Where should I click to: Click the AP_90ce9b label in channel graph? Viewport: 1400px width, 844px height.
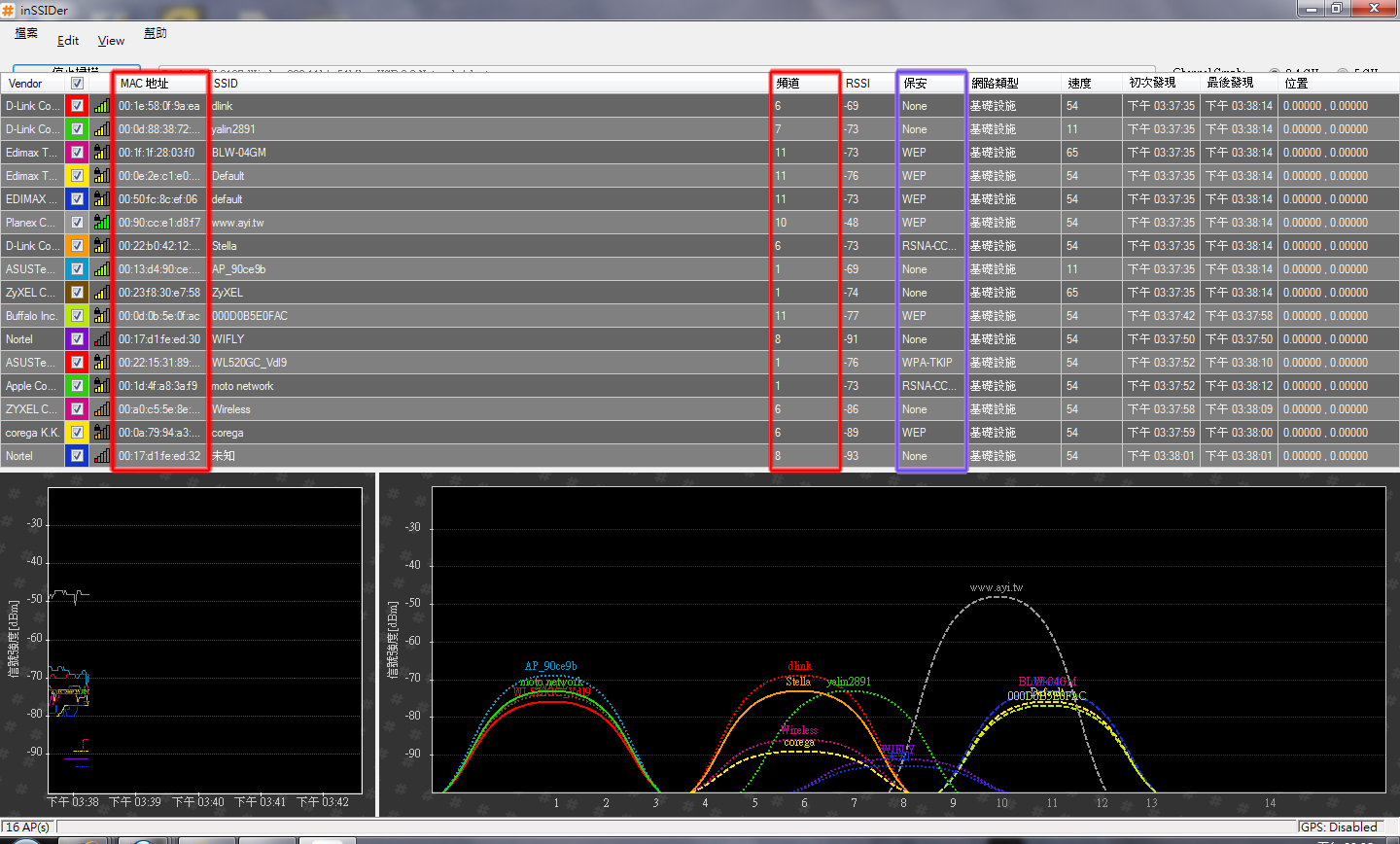[x=550, y=666]
